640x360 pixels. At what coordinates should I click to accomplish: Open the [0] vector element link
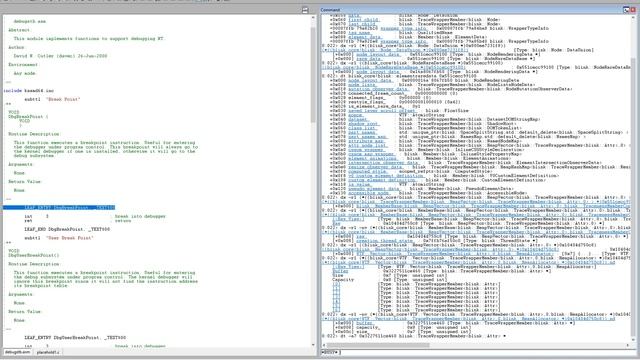pos(336,284)
